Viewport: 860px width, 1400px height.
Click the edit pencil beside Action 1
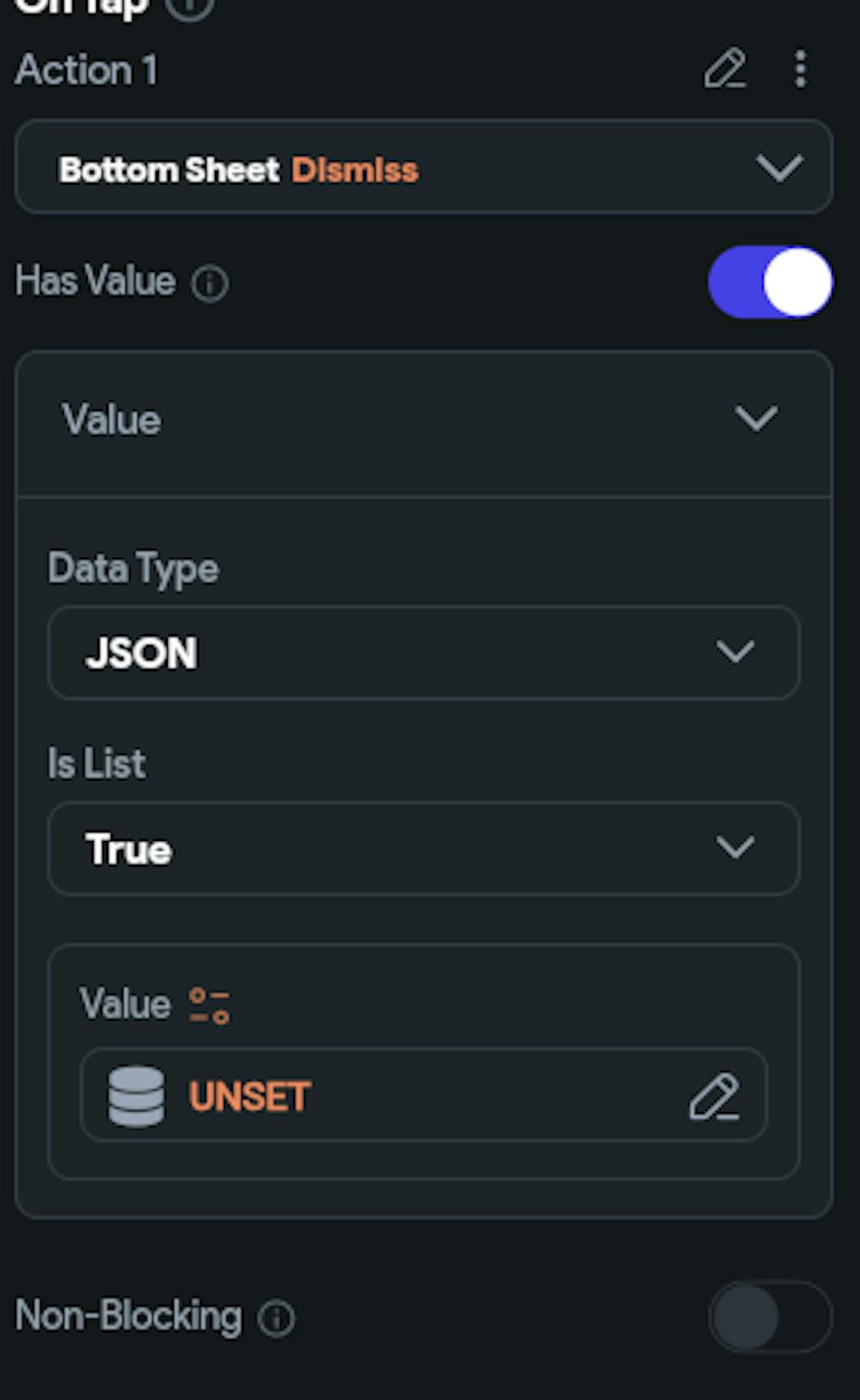point(725,69)
